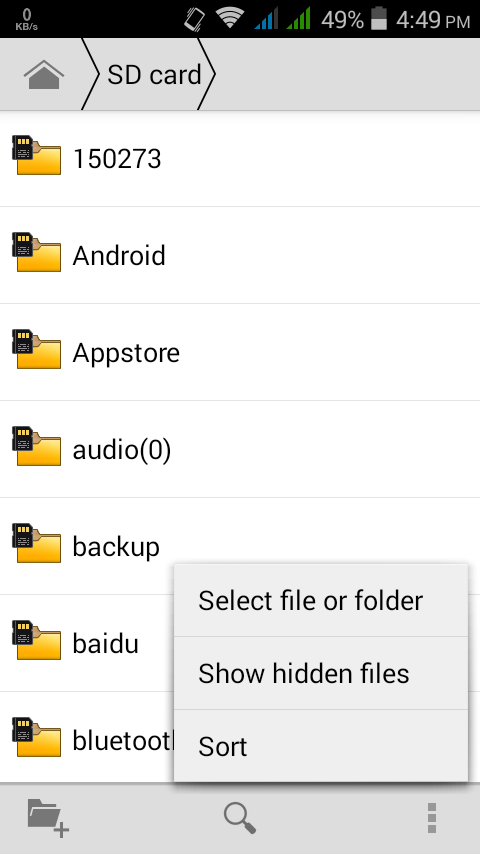
Task: Tap the three-dot overflow menu icon
Action: coord(432,818)
